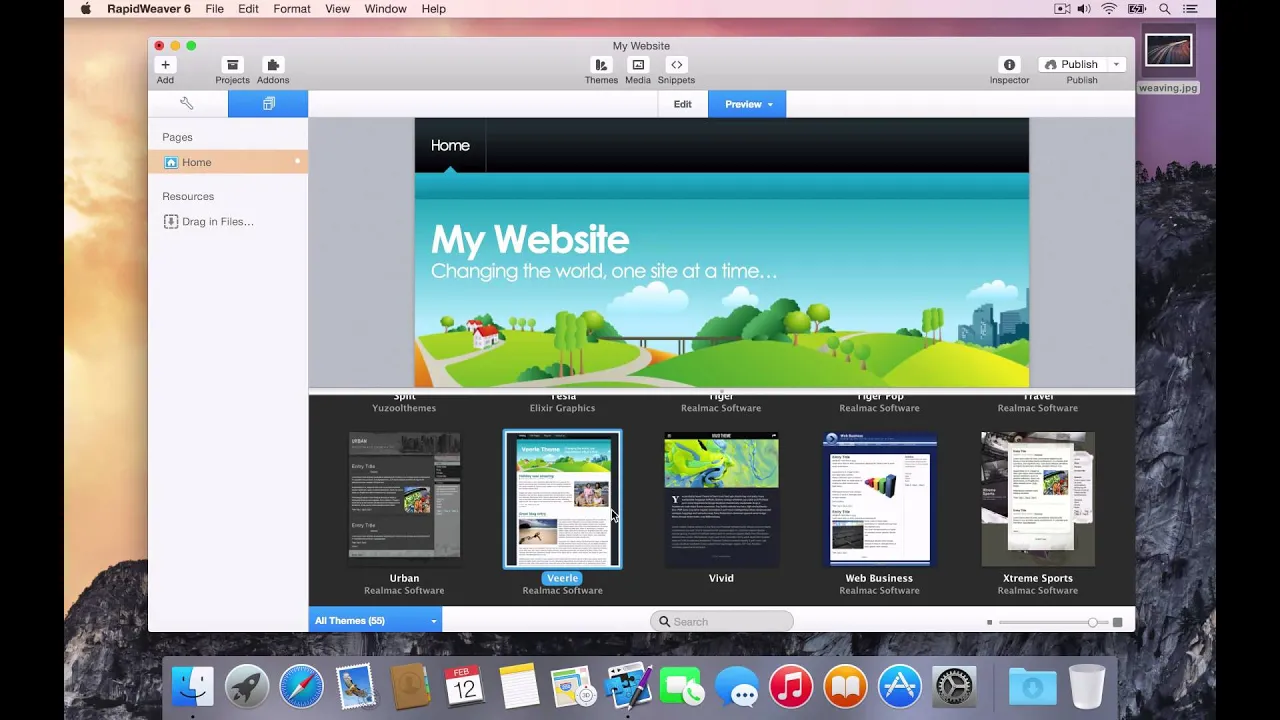
Task: Click the Home navigation link in preview
Action: coord(450,145)
